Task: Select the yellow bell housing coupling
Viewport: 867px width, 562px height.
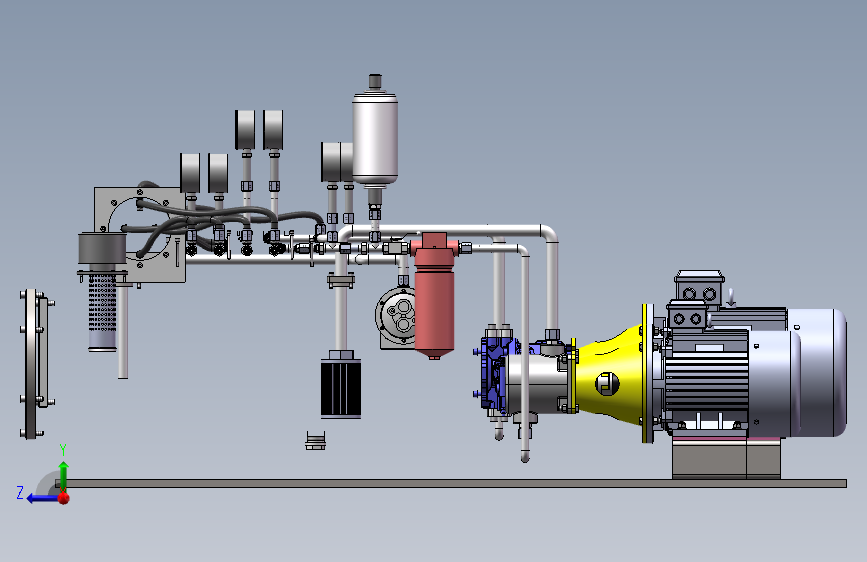Action: coord(608,376)
